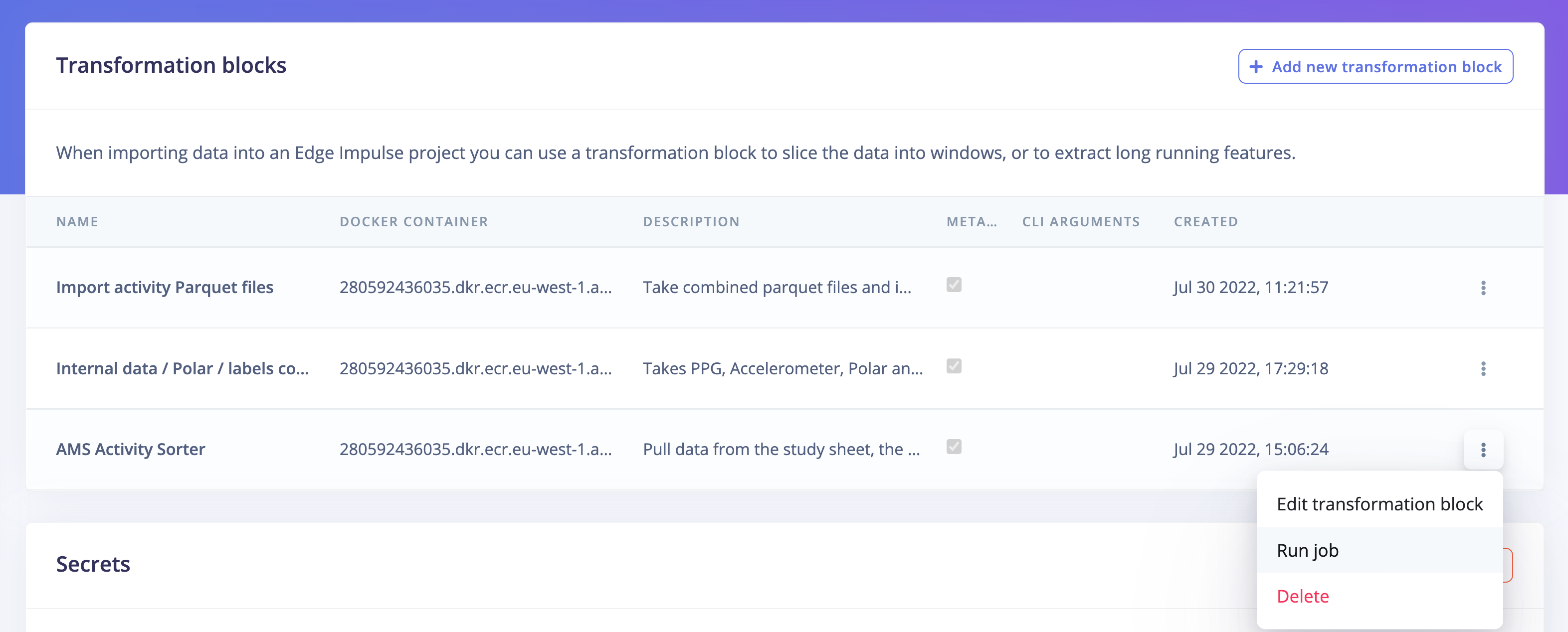The width and height of the screenshot is (1568, 632).
Task: Toggle metadata checkbox for Import activity Parquet files
Action: pos(953,285)
